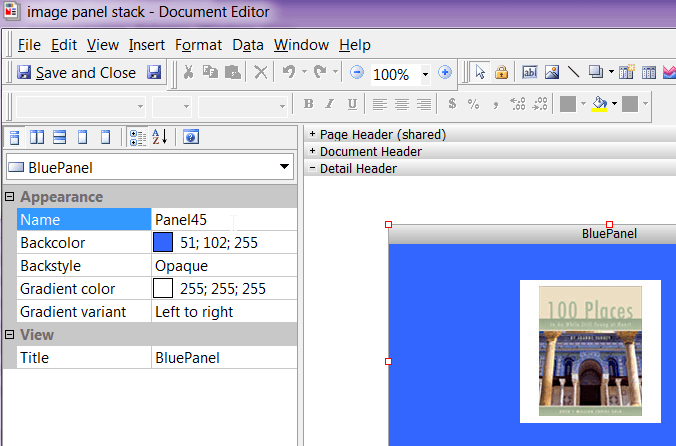Image resolution: width=676 pixels, height=446 pixels.
Task: Sort properties alphabetically with A-Z icon
Action: pyautogui.click(x=160, y=138)
